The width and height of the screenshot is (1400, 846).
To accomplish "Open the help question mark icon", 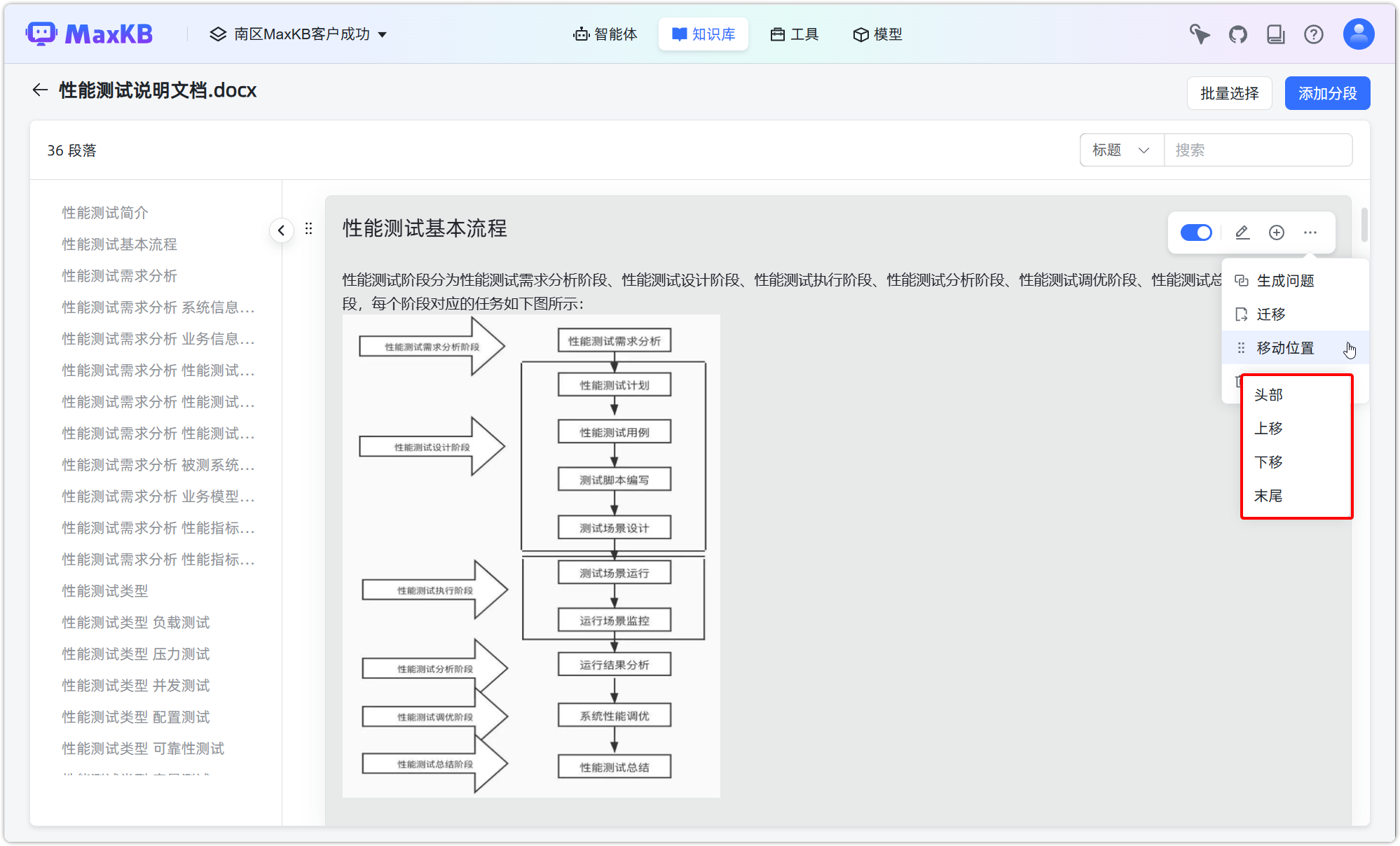I will click(1314, 34).
